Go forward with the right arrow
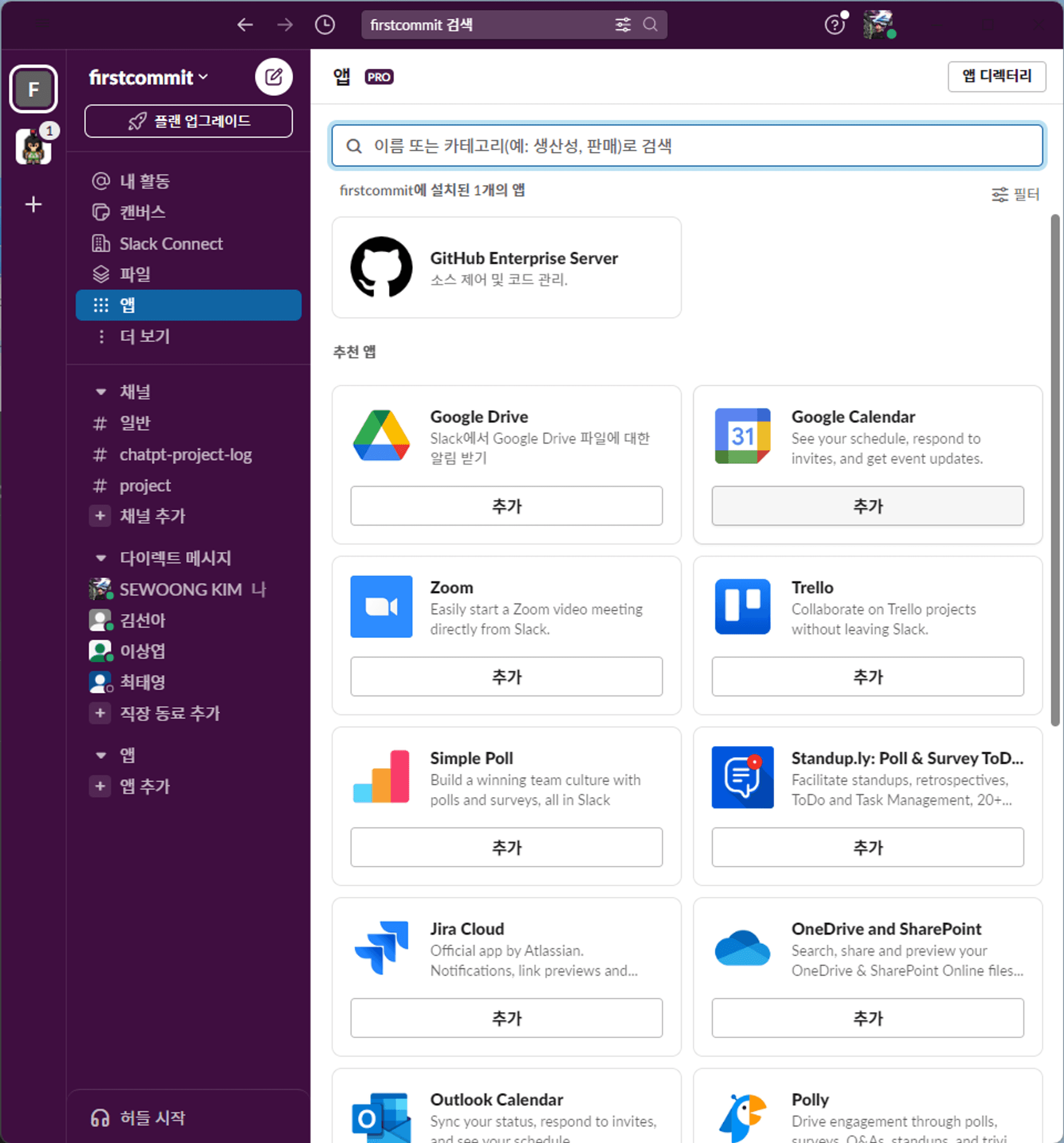 coord(285,24)
